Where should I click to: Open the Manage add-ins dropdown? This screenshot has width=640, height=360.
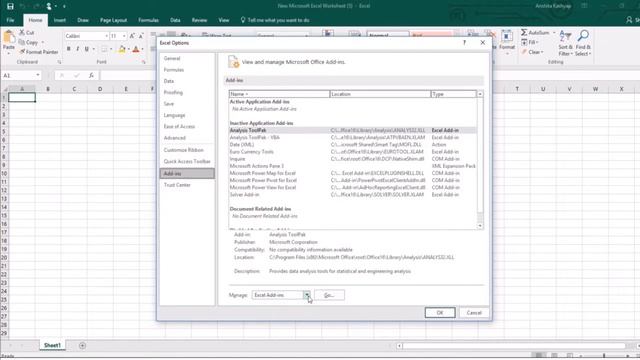point(307,295)
